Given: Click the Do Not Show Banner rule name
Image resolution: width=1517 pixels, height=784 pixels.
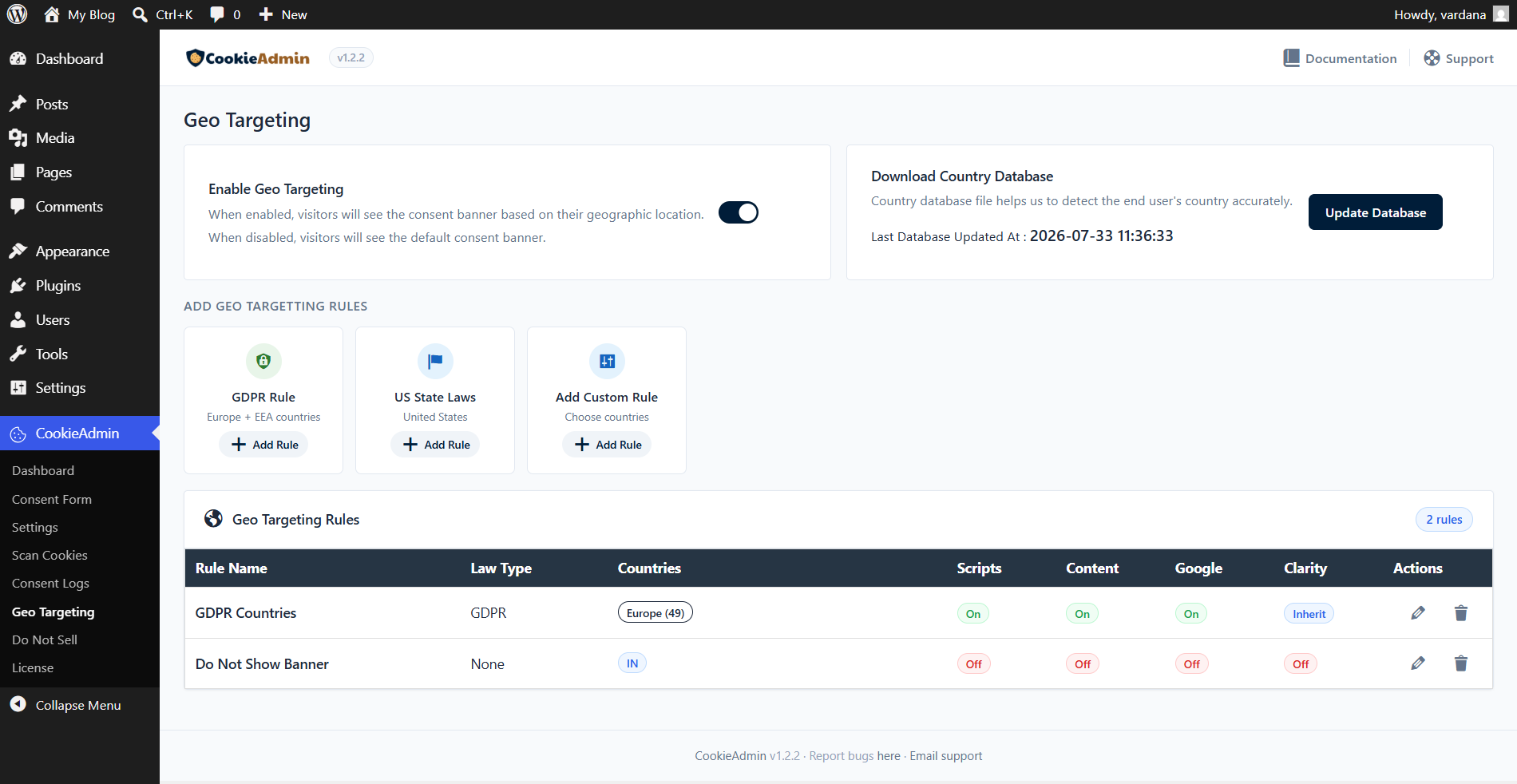Looking at the screenshot, I should [262, 664].
